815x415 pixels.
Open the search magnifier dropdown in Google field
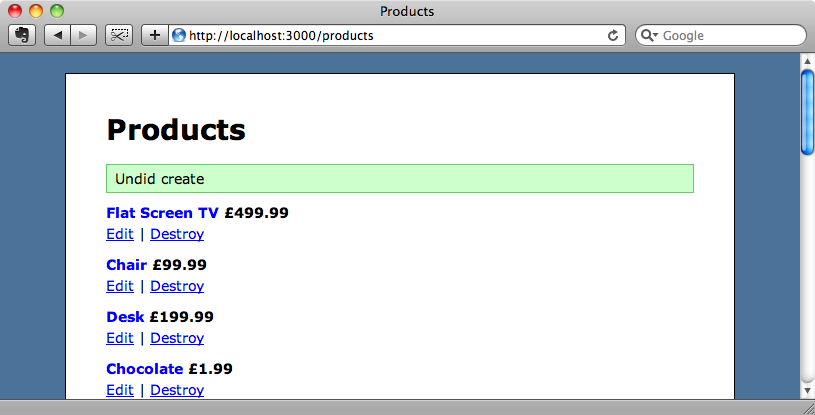649,35
